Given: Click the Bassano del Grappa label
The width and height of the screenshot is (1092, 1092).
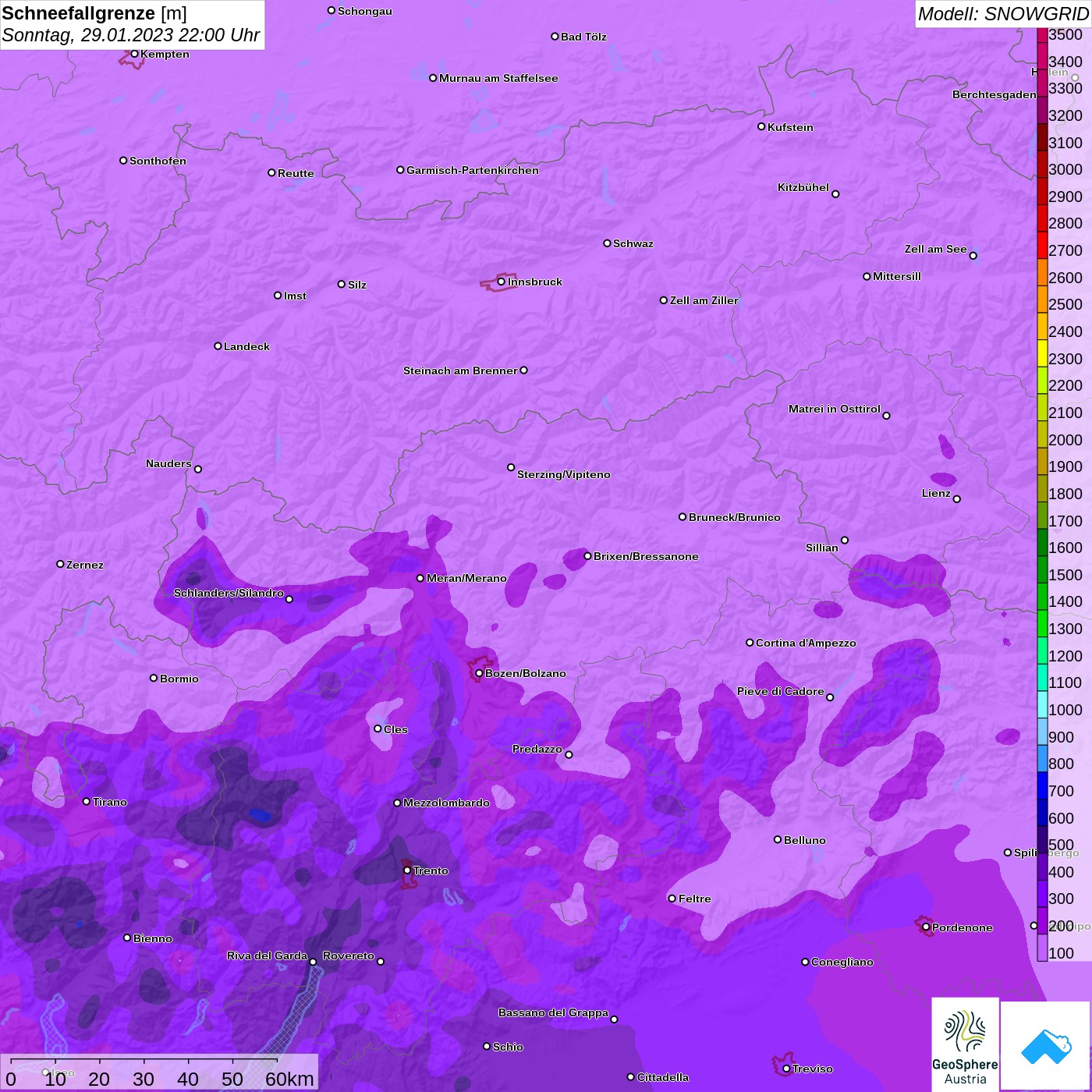Looking at the screenshot, I should pyautogui.click(x=553, y=1012).
